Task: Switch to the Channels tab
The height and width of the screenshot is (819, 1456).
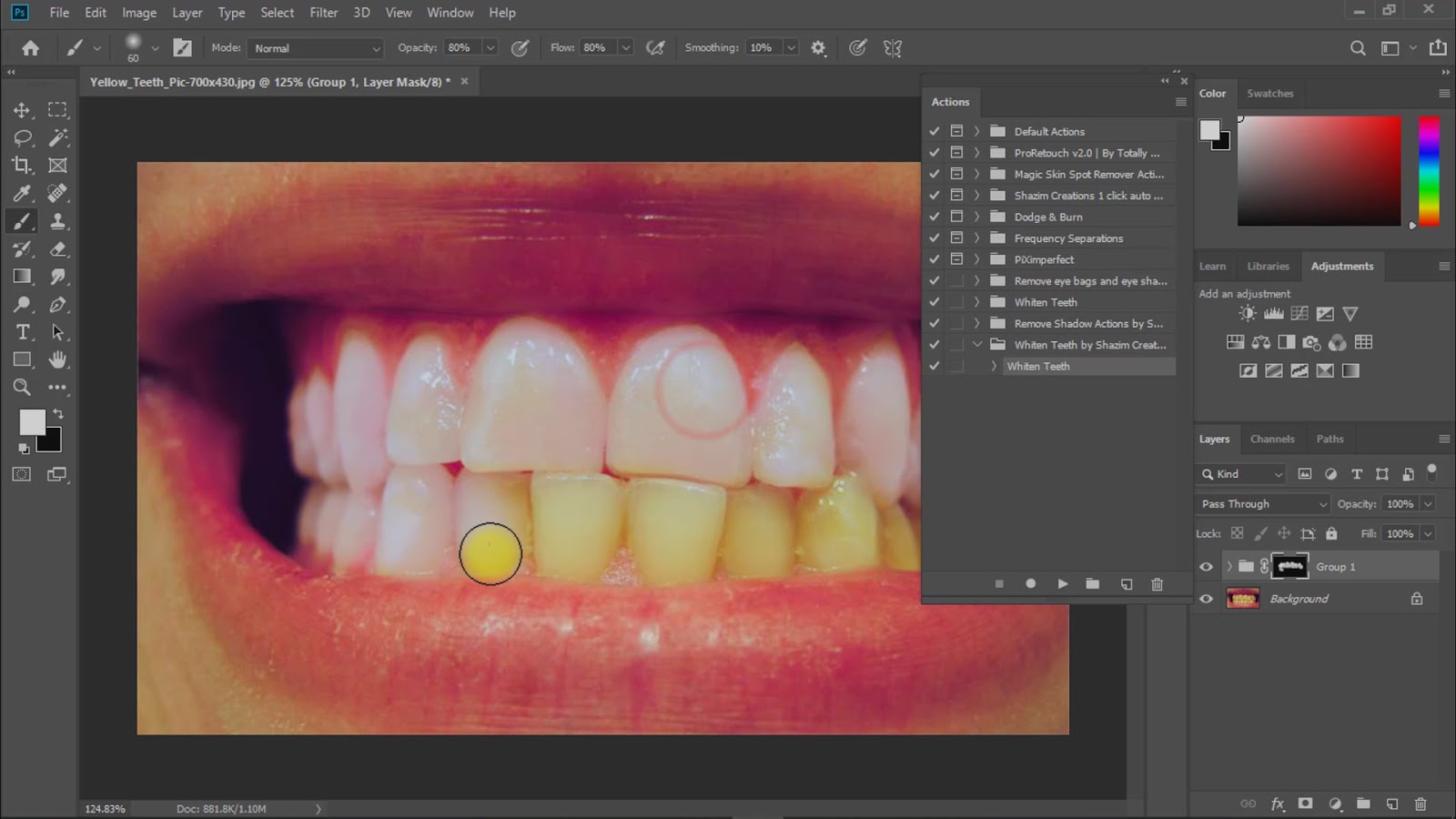Action: coord(1271,439)
